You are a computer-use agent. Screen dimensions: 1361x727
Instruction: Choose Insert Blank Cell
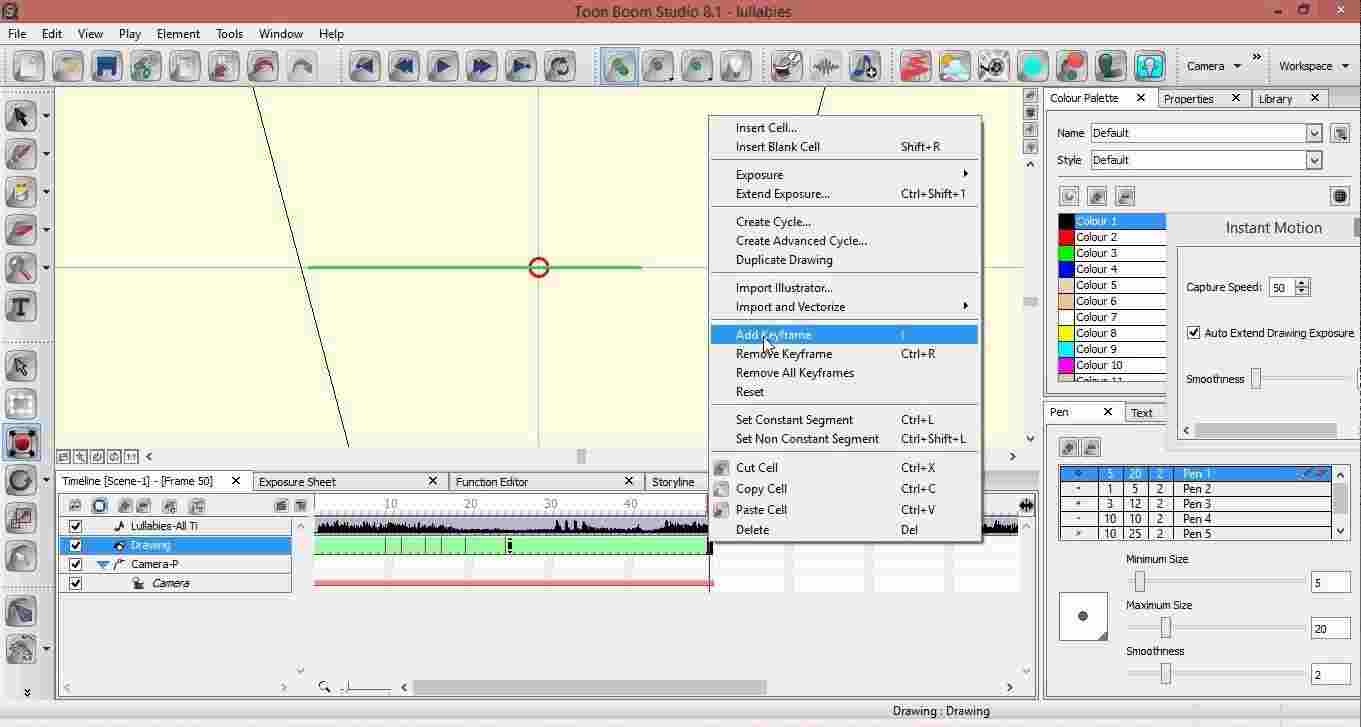click(x=844, y=147)
